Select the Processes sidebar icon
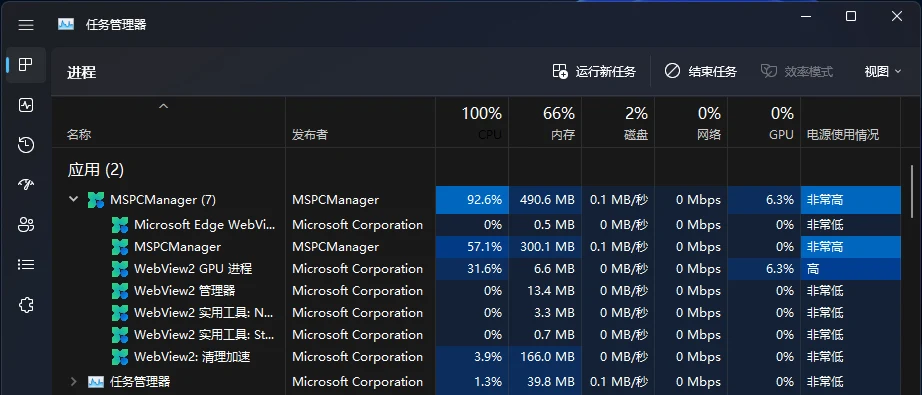The image size is (922, 395). pyautogui.click(x=26, y=65)
